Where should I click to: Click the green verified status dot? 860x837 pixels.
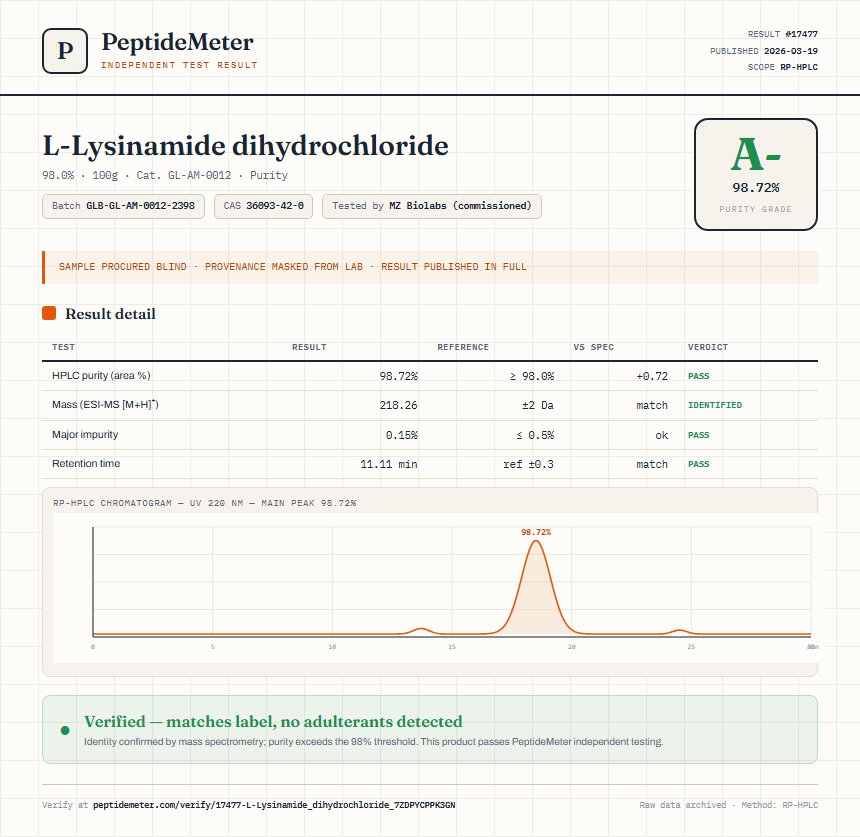point(65,730)
